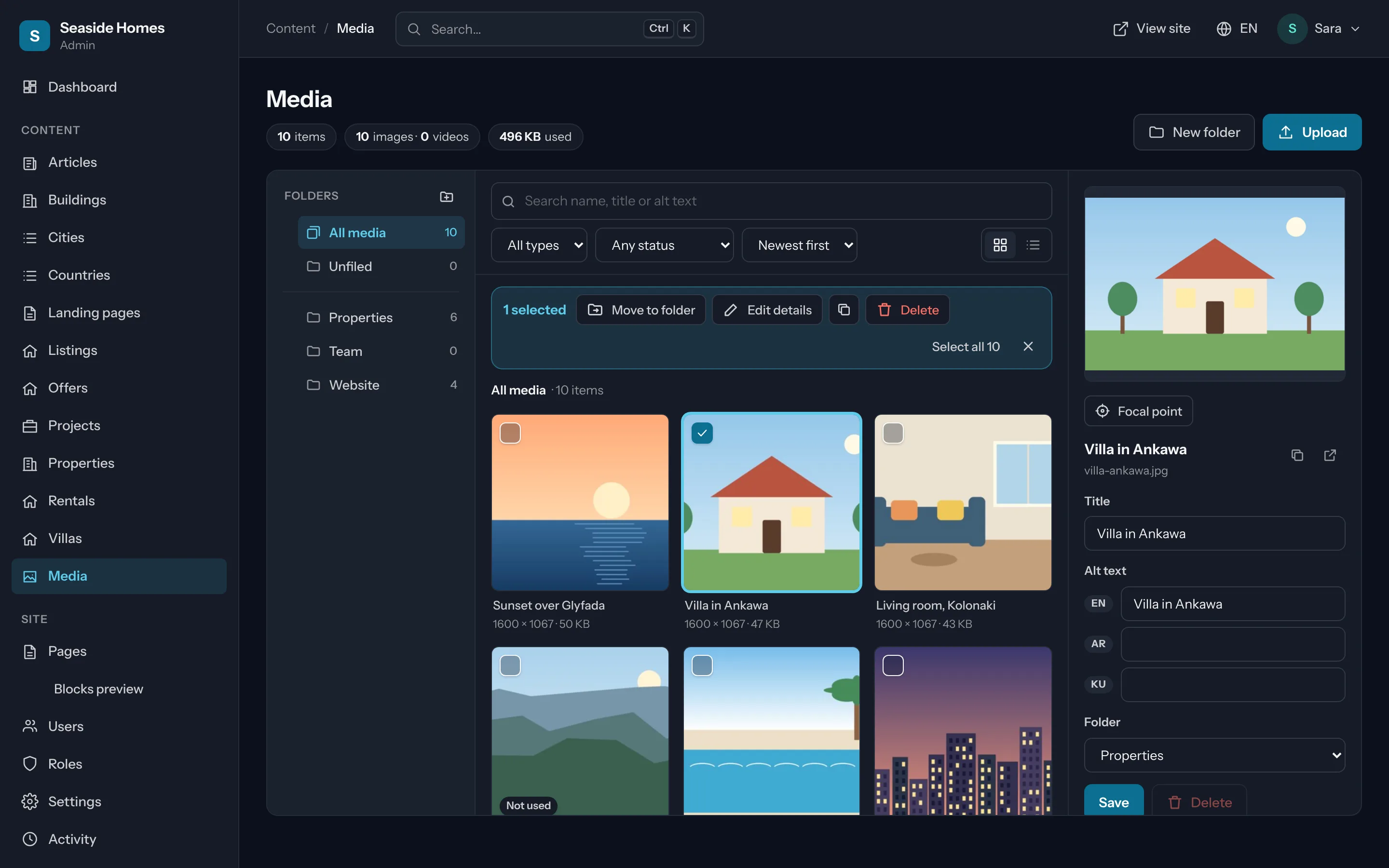Open the Unfiled folder
Screen dimensions: 1389x868
pyautogui.click(x=381, y=266)
